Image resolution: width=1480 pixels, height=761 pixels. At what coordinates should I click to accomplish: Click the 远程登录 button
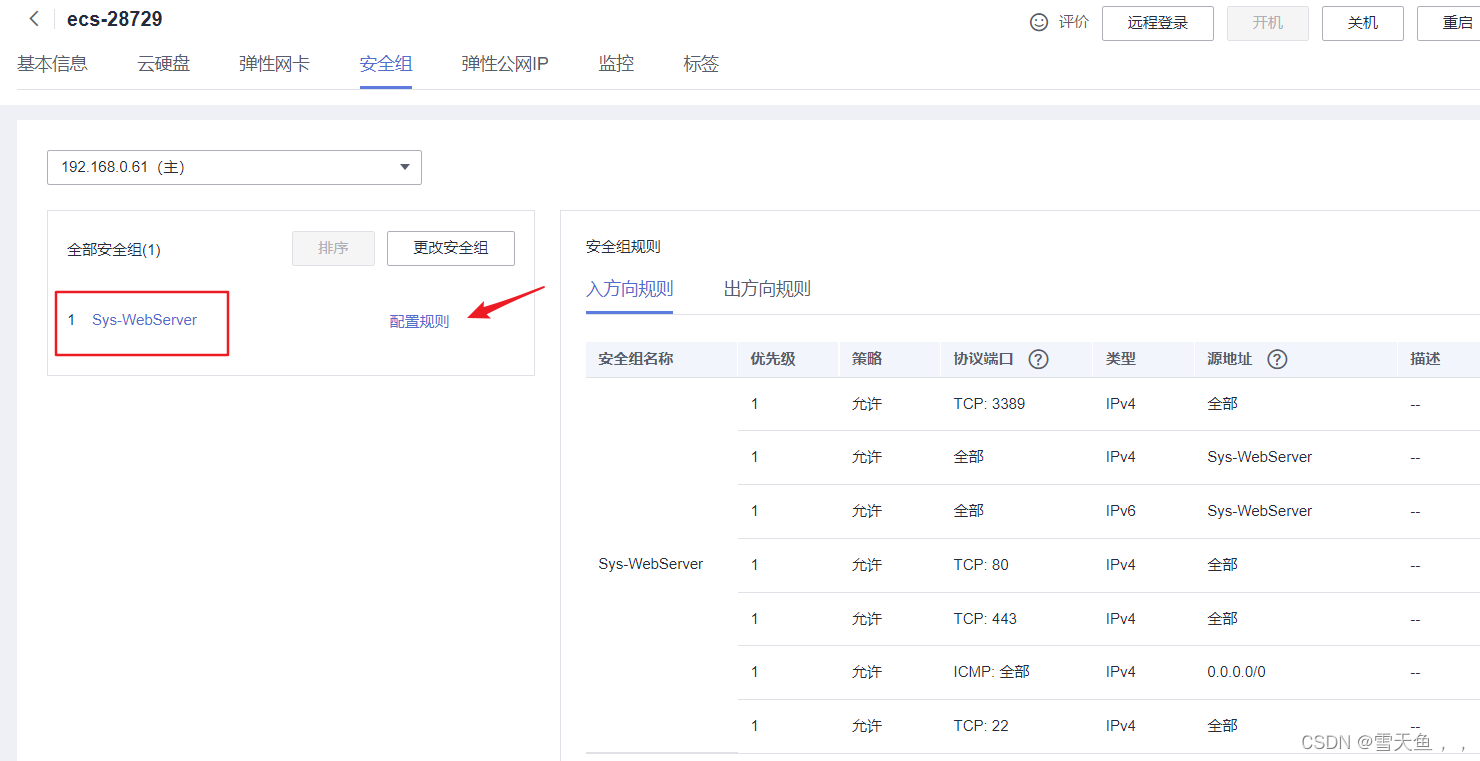pos(1157,23)
